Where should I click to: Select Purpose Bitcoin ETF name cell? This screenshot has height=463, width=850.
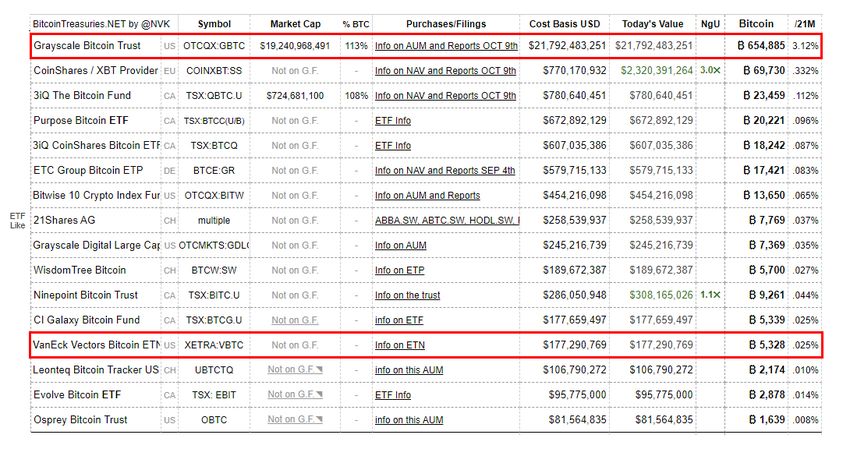(81, 121)
